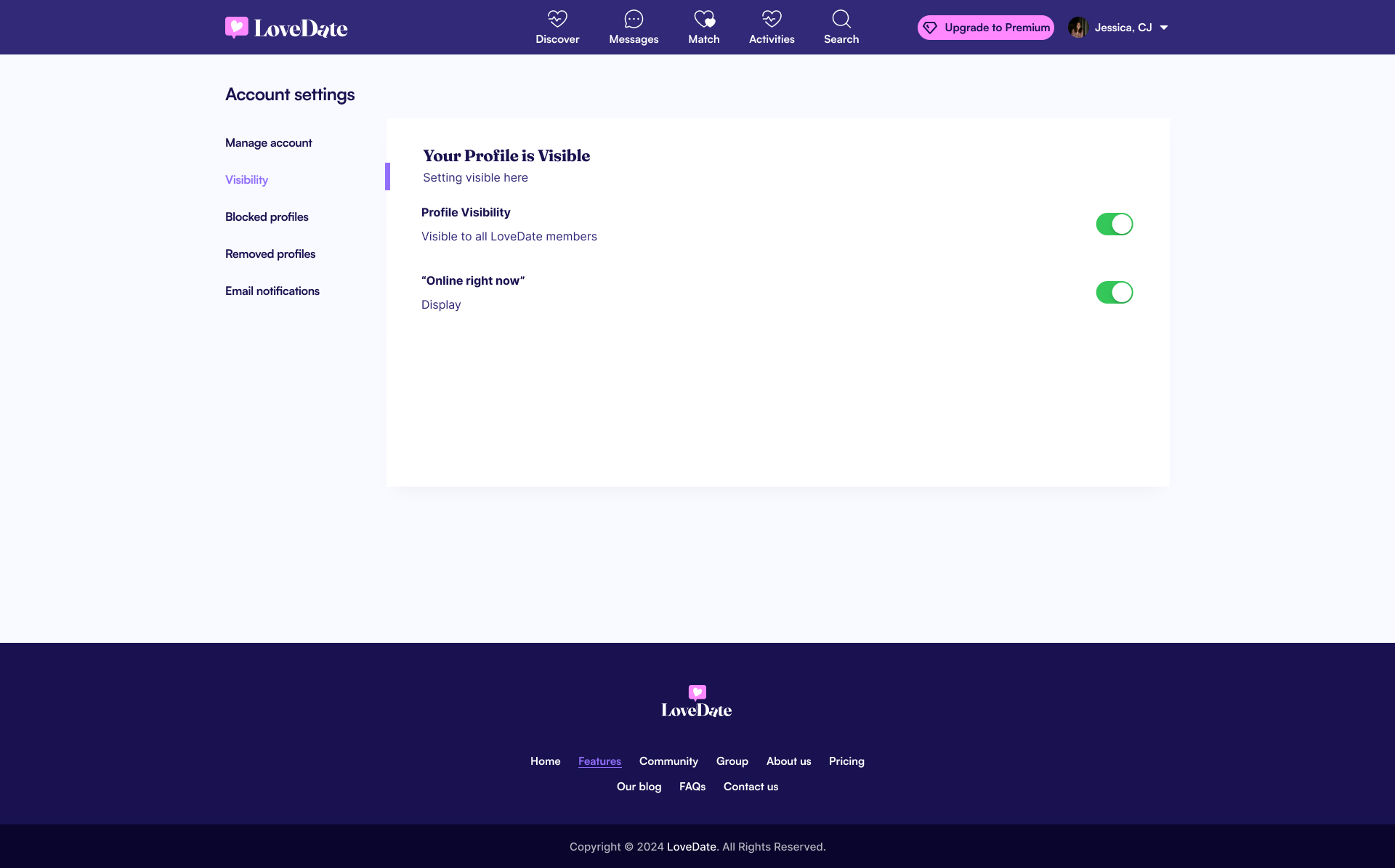Open Discover via the heart icon

(x=557, y=19)
